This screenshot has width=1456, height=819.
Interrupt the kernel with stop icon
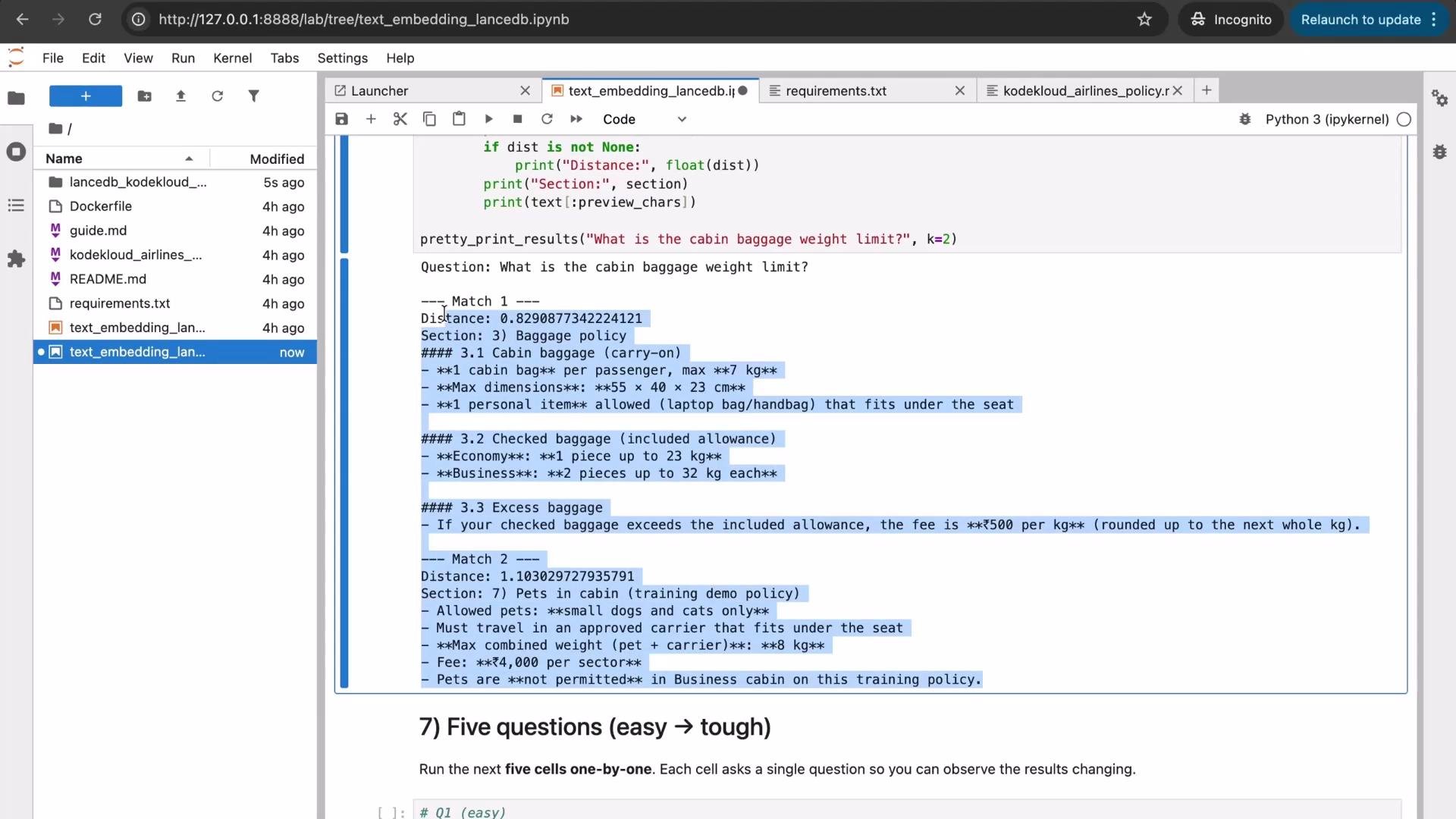[x=517, y=119]
